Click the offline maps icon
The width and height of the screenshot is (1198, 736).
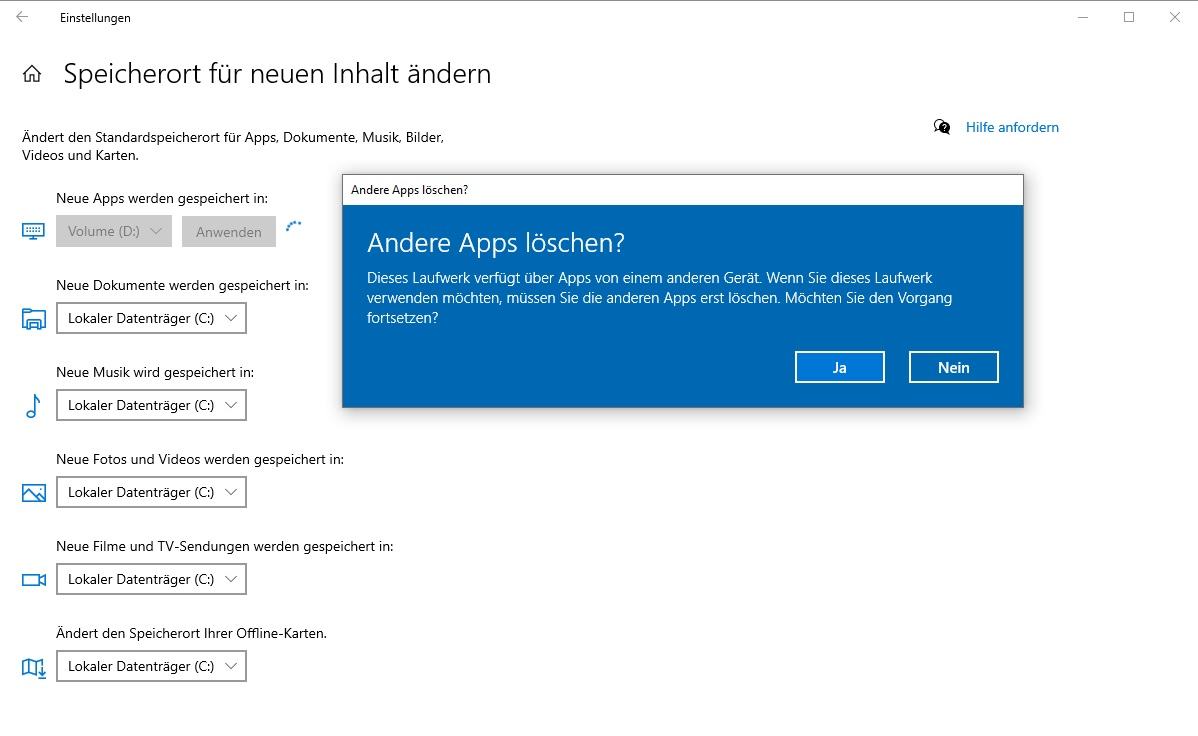(x=34, y=668)
